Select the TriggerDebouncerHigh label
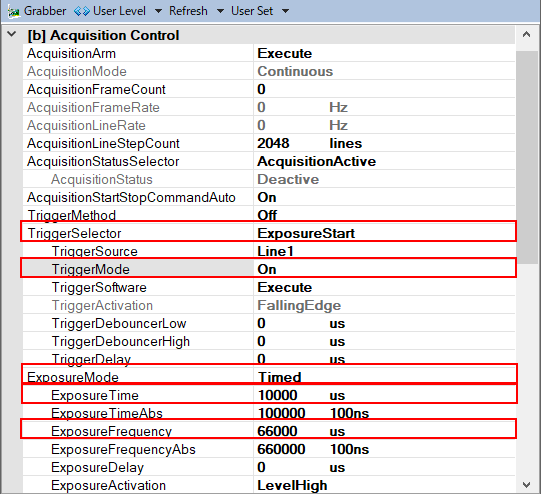Viewport: 541px width, 494px height. [121, 341]
